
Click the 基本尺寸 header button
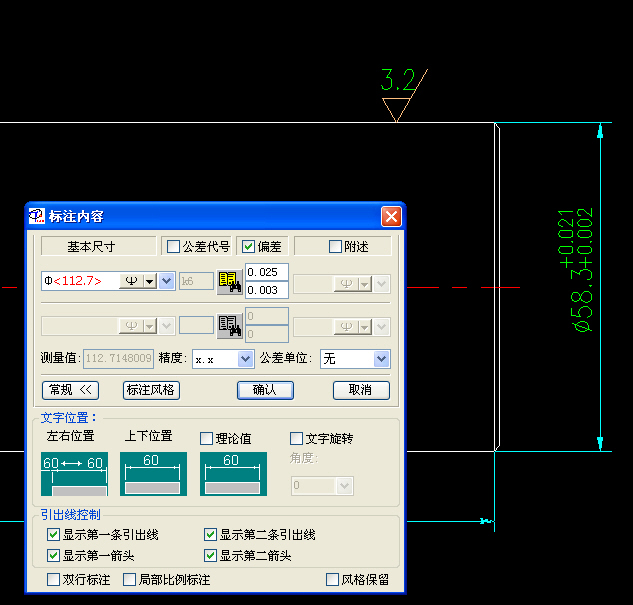[x=99, y=246]
